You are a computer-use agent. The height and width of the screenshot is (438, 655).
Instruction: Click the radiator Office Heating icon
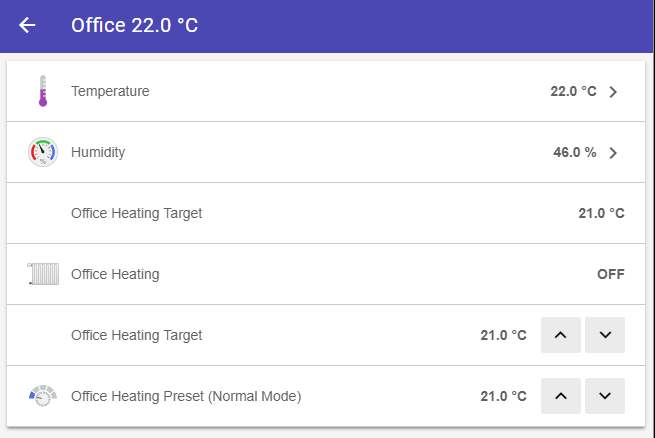(43, 274)
